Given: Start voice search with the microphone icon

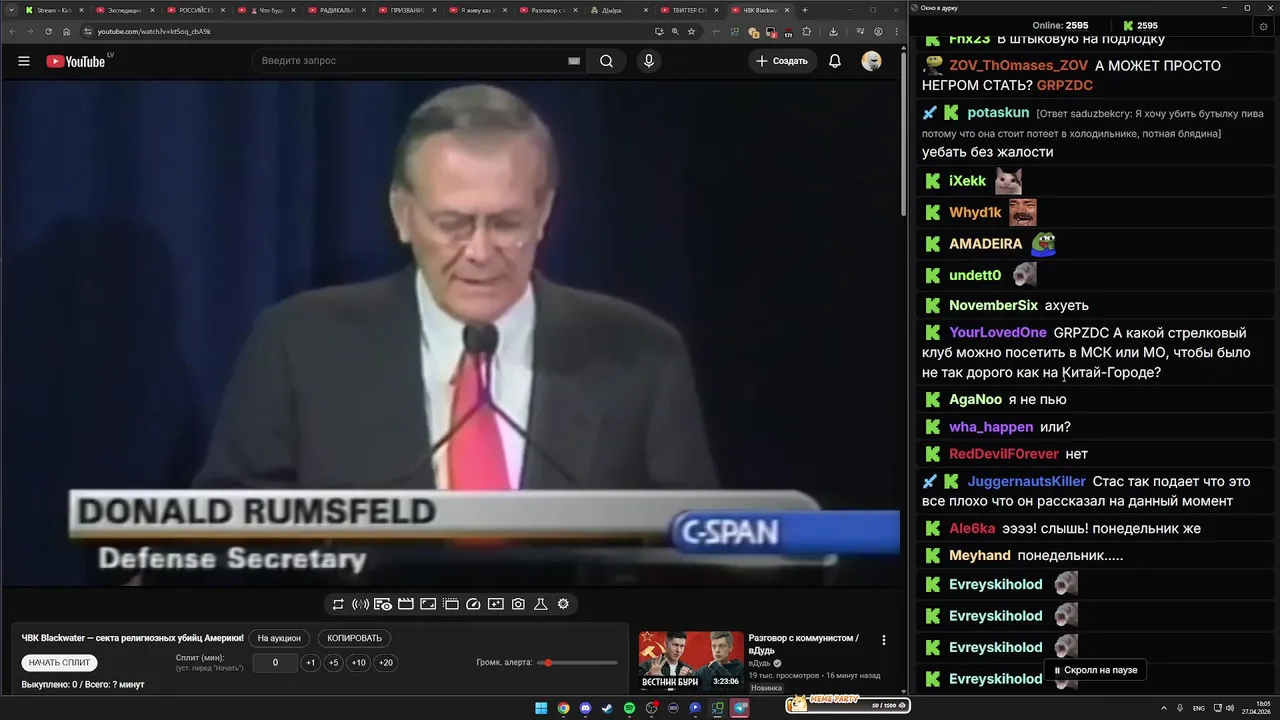Looking at the screenshot, I should [649, 61].
